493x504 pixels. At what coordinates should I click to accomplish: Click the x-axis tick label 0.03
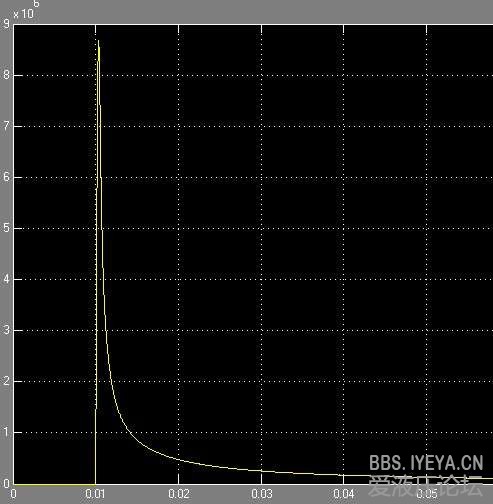(x=262, y=494)
